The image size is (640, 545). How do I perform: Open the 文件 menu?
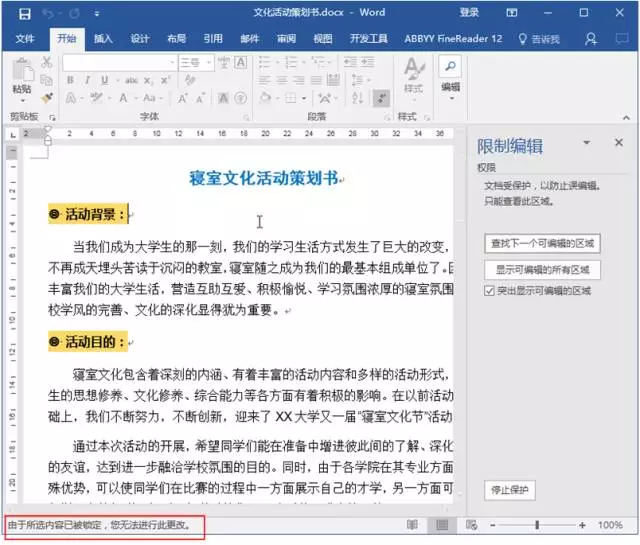[x=24, y=39]
